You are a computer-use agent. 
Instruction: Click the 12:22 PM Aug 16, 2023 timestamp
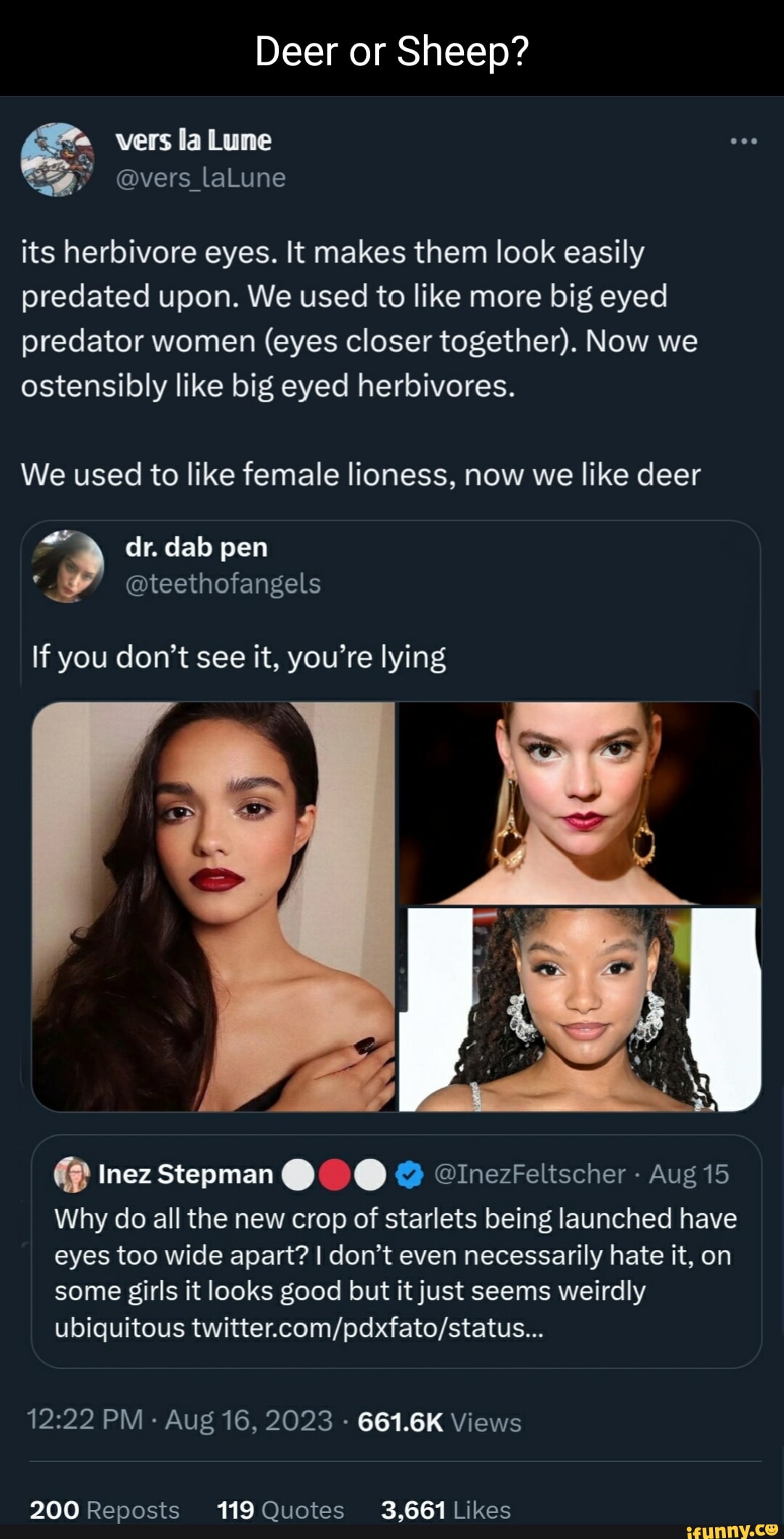tap(179, 1420)
